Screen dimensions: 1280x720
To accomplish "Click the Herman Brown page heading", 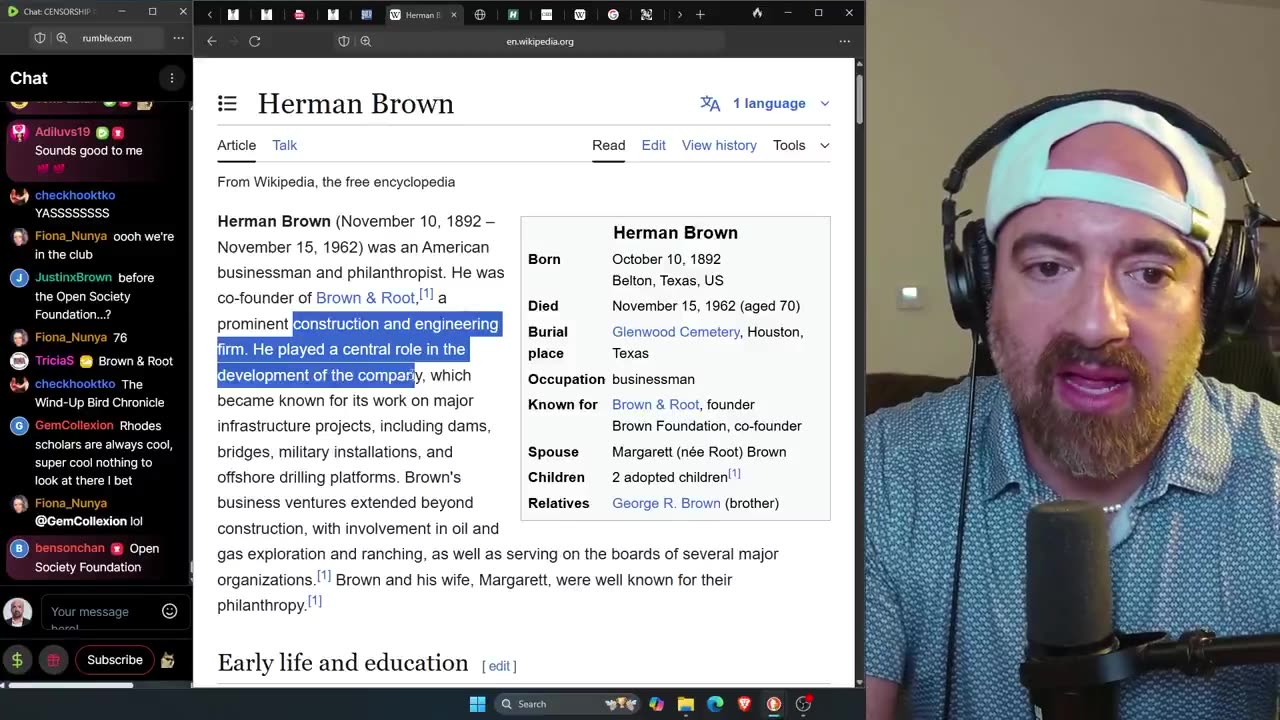I will 356,103.
